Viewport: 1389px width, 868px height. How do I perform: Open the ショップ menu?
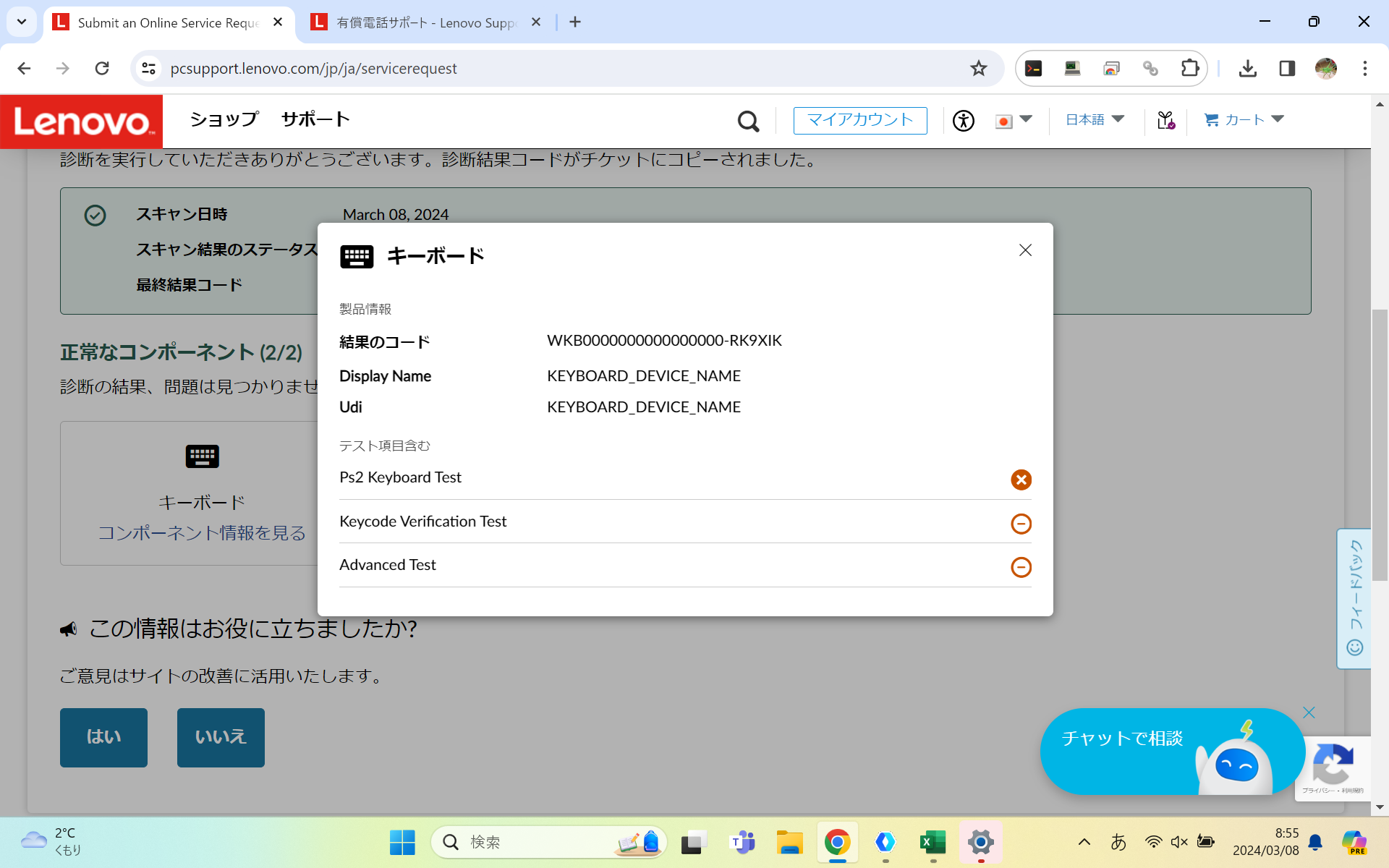(x=224, y=119)
